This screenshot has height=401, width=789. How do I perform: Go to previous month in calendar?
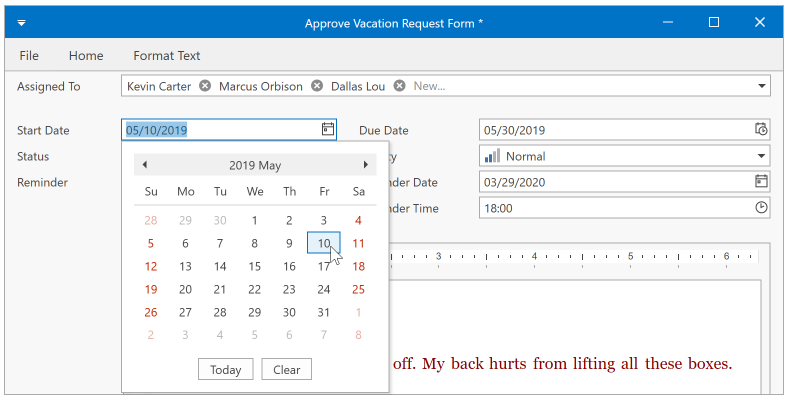tap(144, 165)
